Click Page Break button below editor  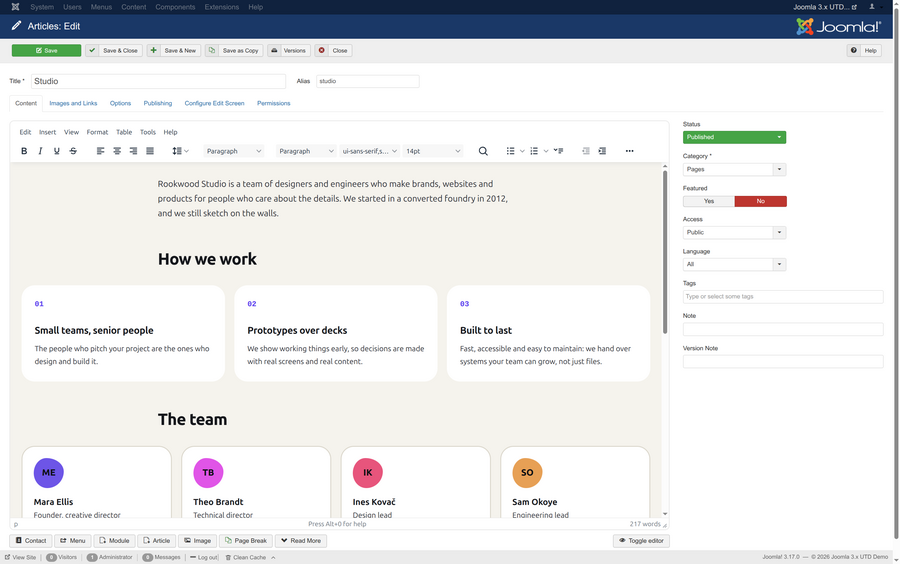246,540
